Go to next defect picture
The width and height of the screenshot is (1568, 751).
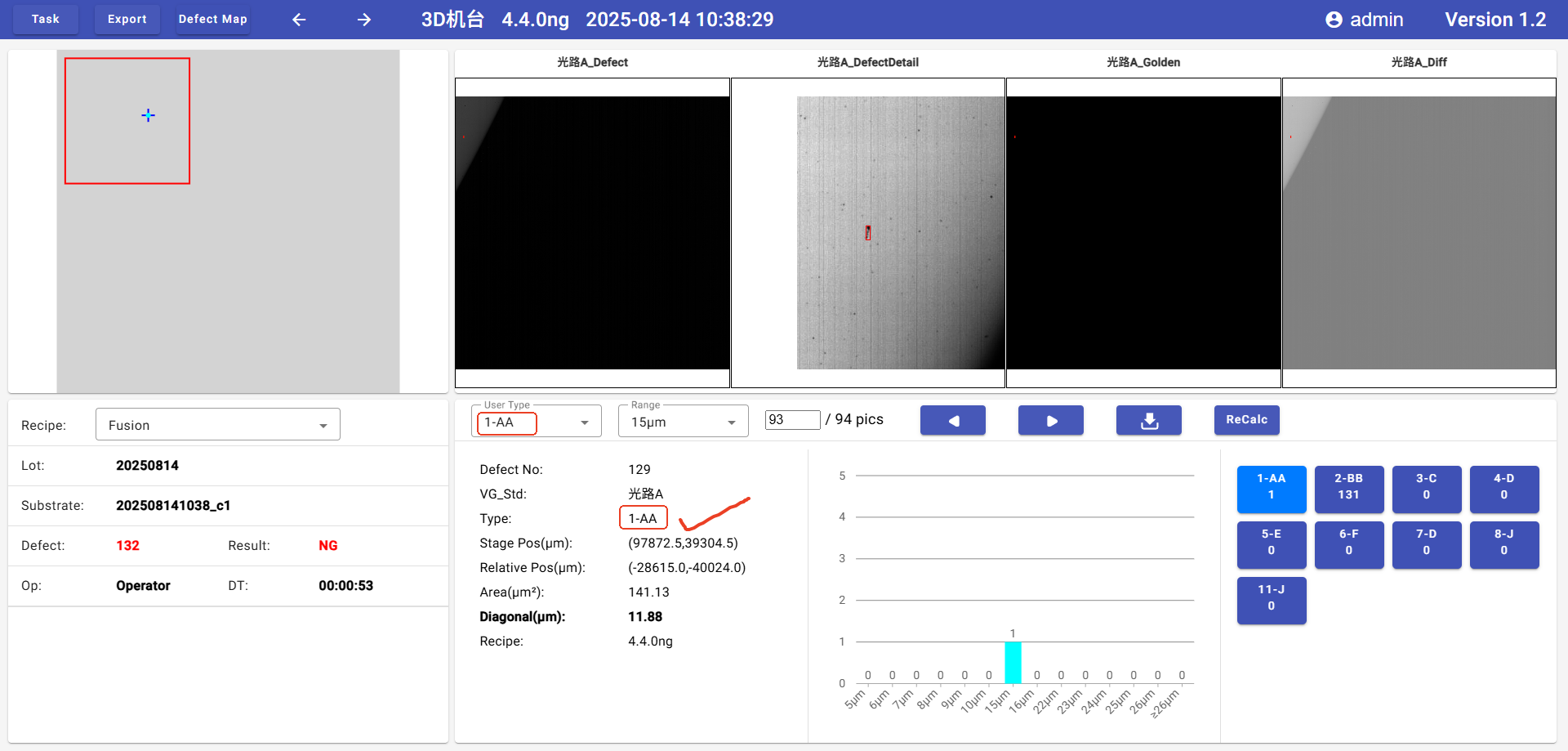click(x=1050, y=420)
